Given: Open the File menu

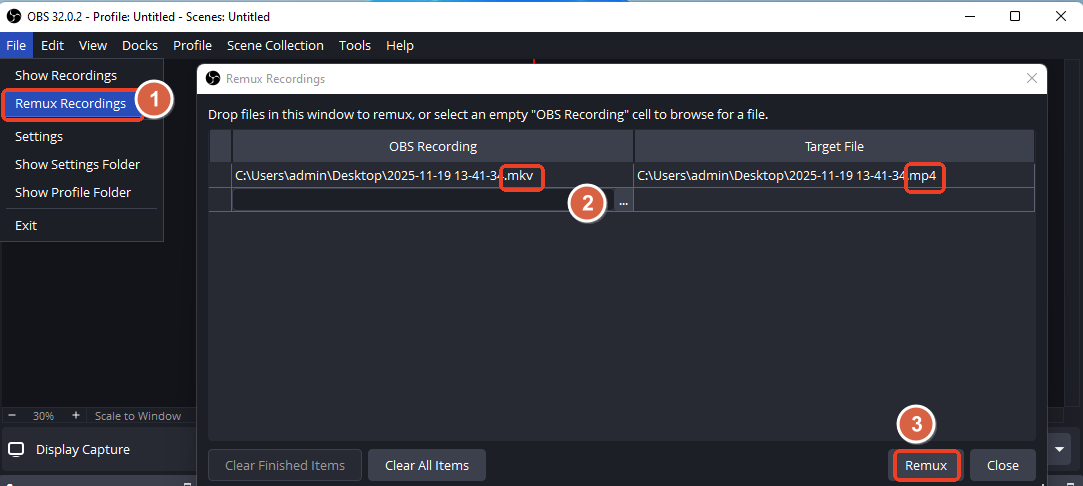Looking at the screenshot, I should tap(16, 45).
